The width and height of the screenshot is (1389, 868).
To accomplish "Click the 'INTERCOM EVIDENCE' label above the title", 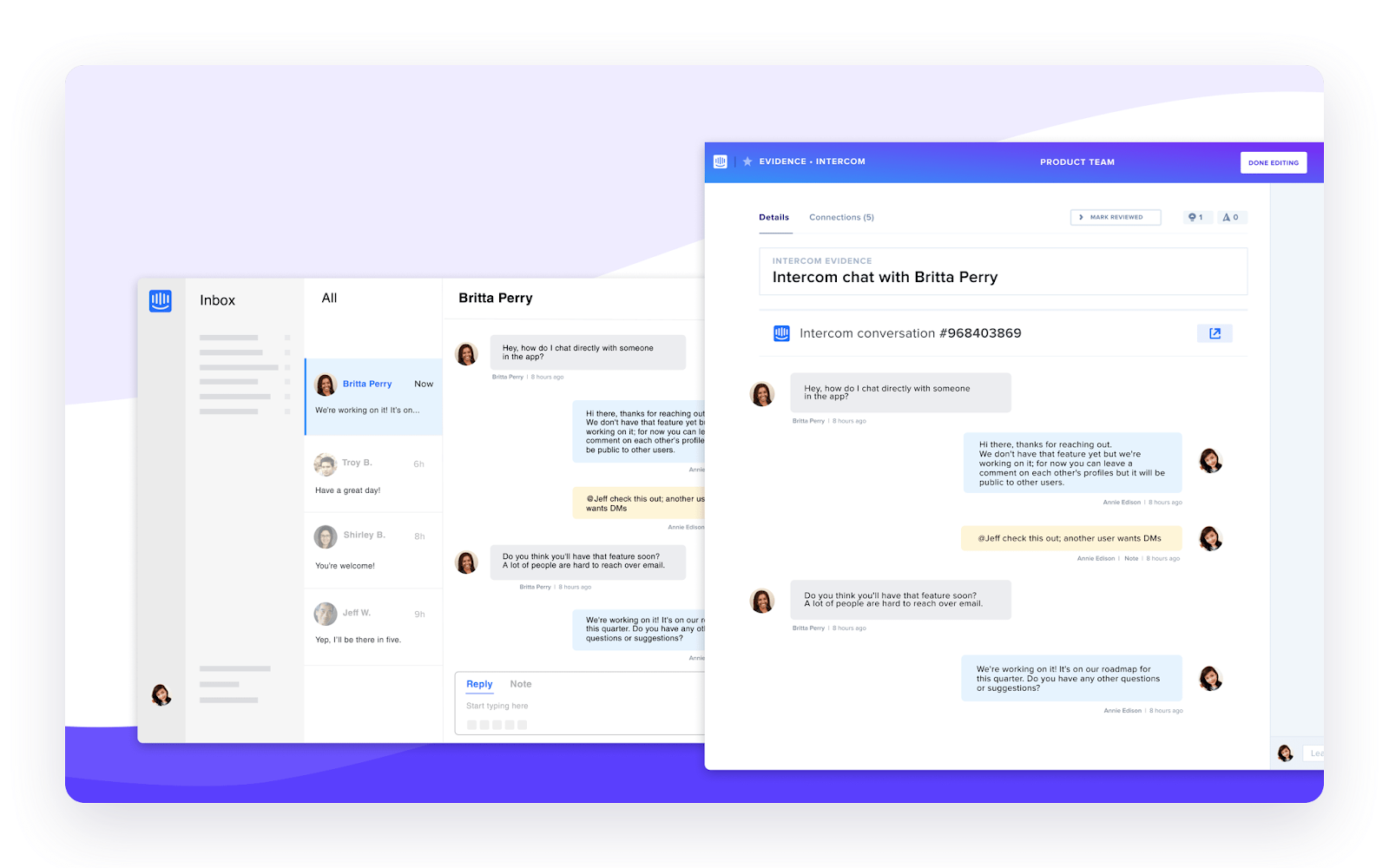I will coord(822,260).
